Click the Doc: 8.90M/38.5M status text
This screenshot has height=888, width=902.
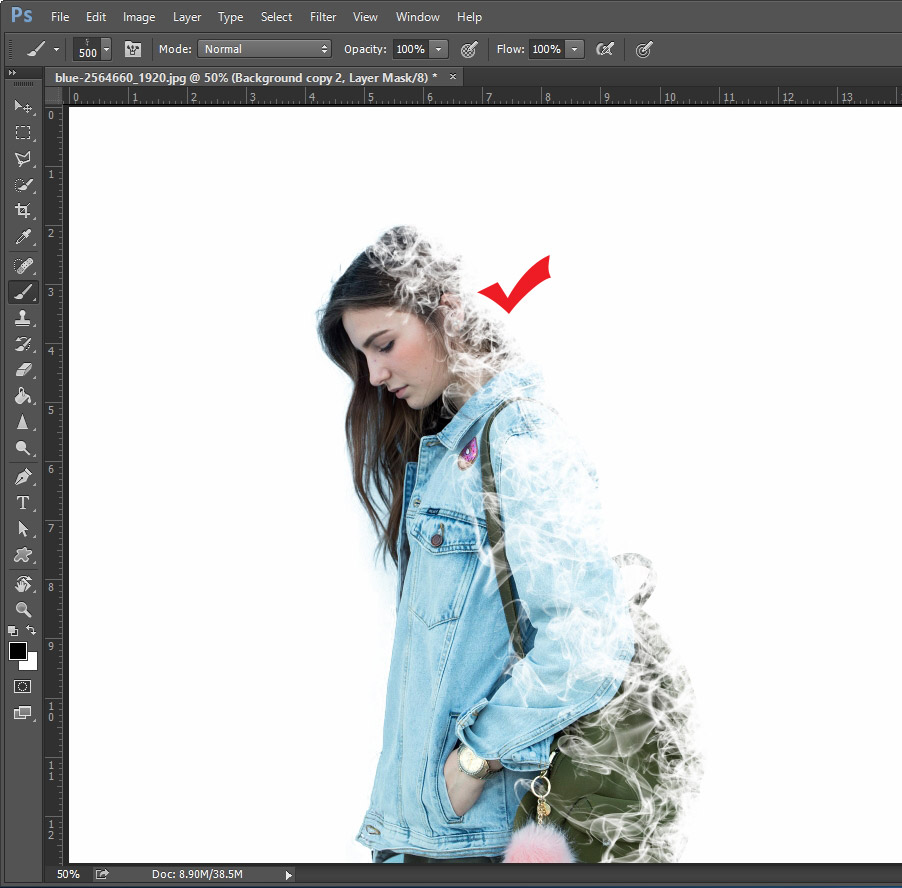click(x=197, y=874)
